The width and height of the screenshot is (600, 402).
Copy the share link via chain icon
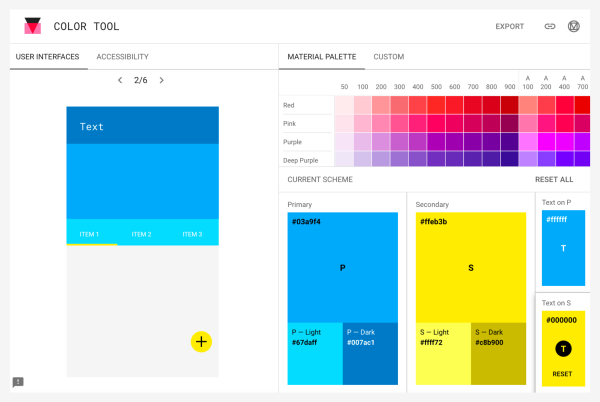click(550, 26)
